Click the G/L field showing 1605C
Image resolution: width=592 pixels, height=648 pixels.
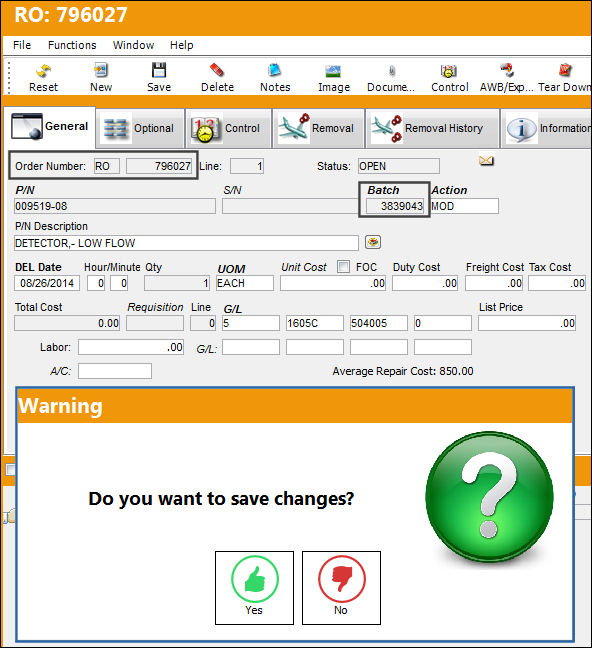click(x=315, y=323)
